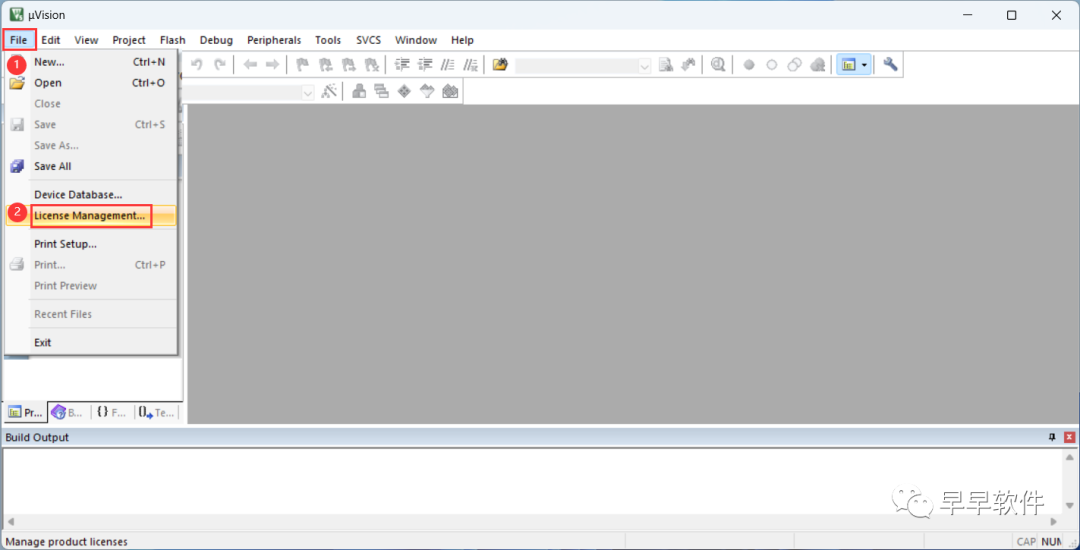
Task: Click the Project Window layout icon
Action: 849,65
